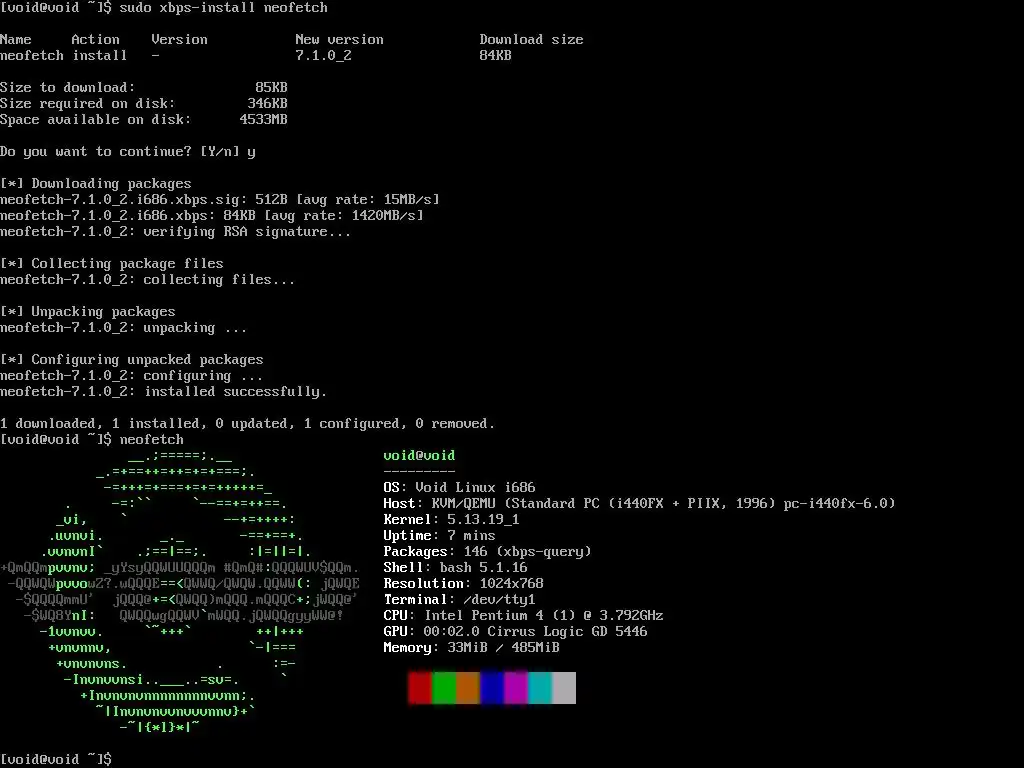Click the red color block in neofetch palette
This screenshot has width=1024, height=768.
(420, 688)
